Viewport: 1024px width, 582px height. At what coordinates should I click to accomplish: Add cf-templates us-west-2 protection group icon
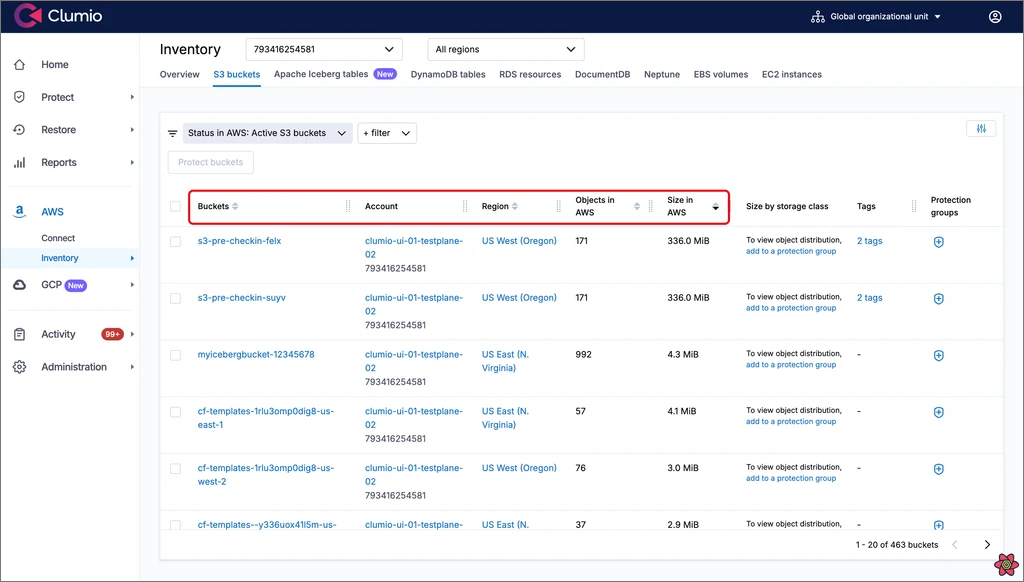(938, 470)
